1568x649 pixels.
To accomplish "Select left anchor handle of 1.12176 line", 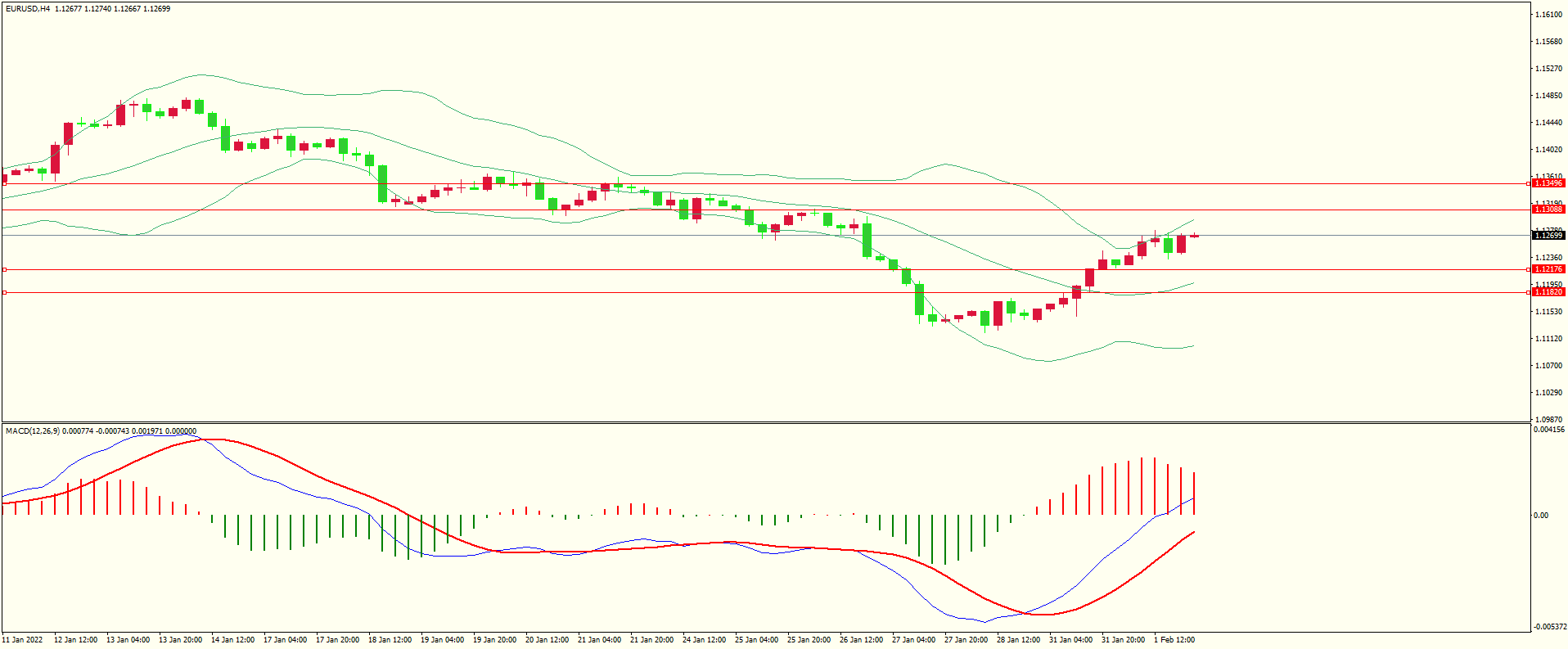I will 5,269.
